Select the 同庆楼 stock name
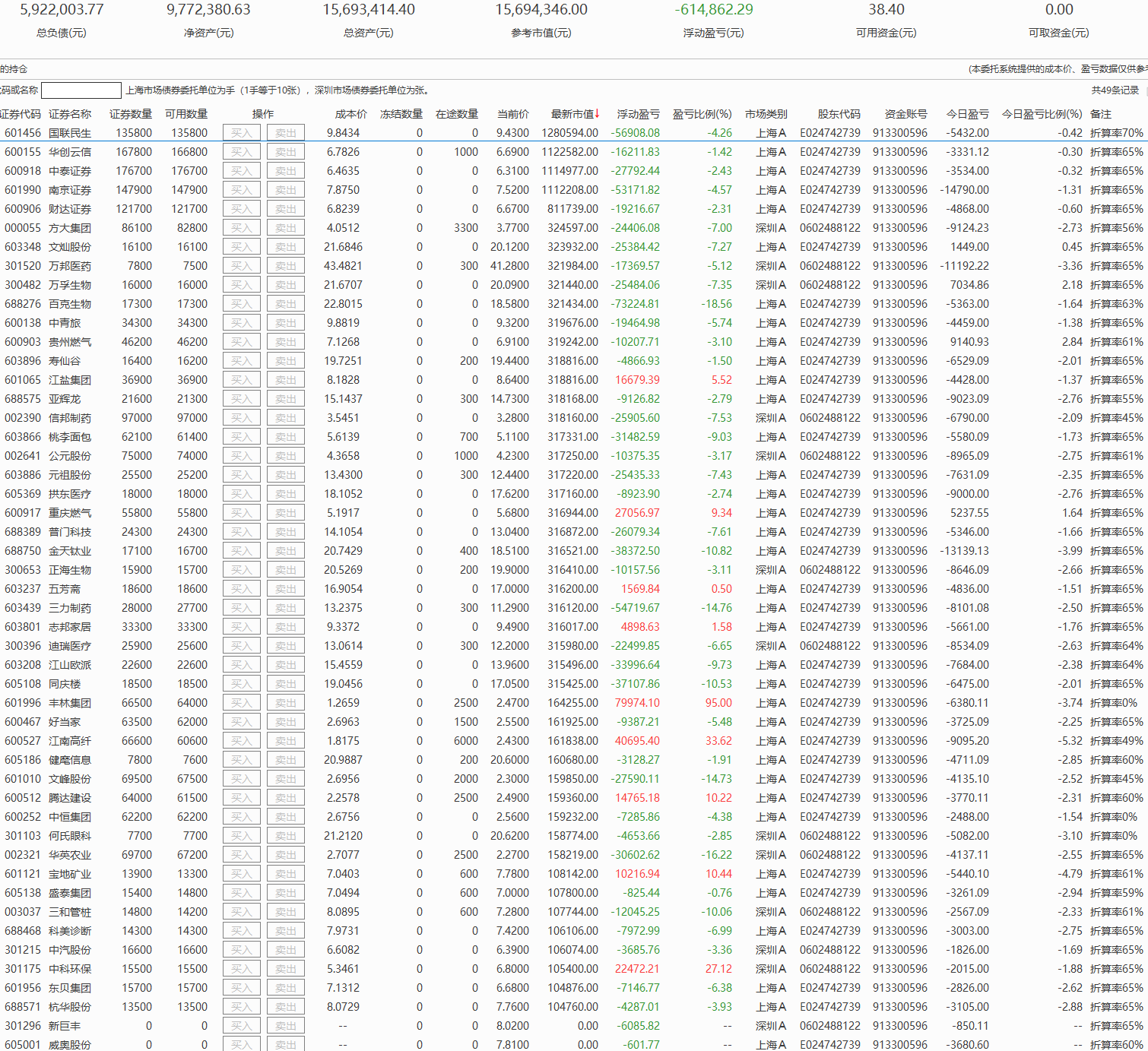 (65, 684)
